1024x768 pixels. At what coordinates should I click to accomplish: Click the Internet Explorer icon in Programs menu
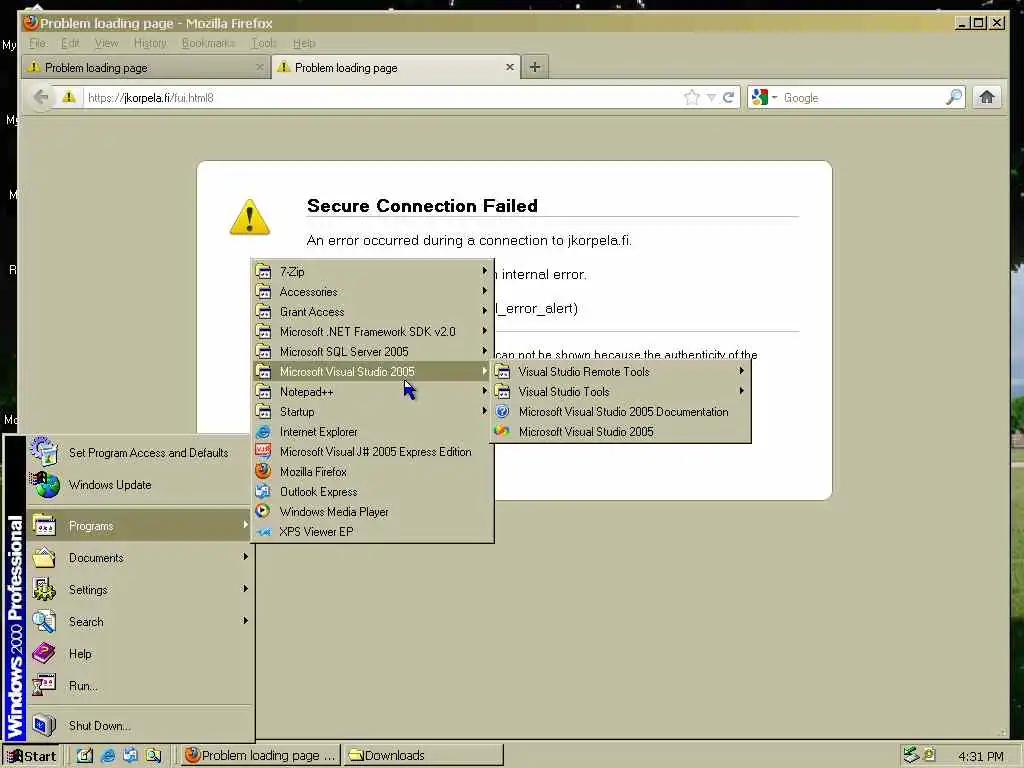coord(263,432)
